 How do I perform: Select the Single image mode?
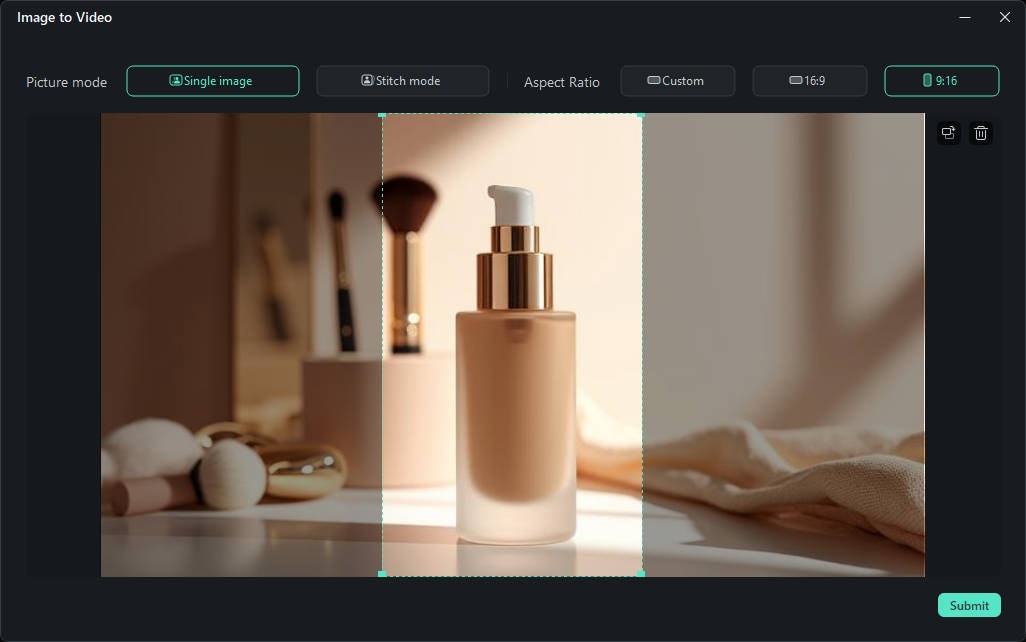(213, 81)
